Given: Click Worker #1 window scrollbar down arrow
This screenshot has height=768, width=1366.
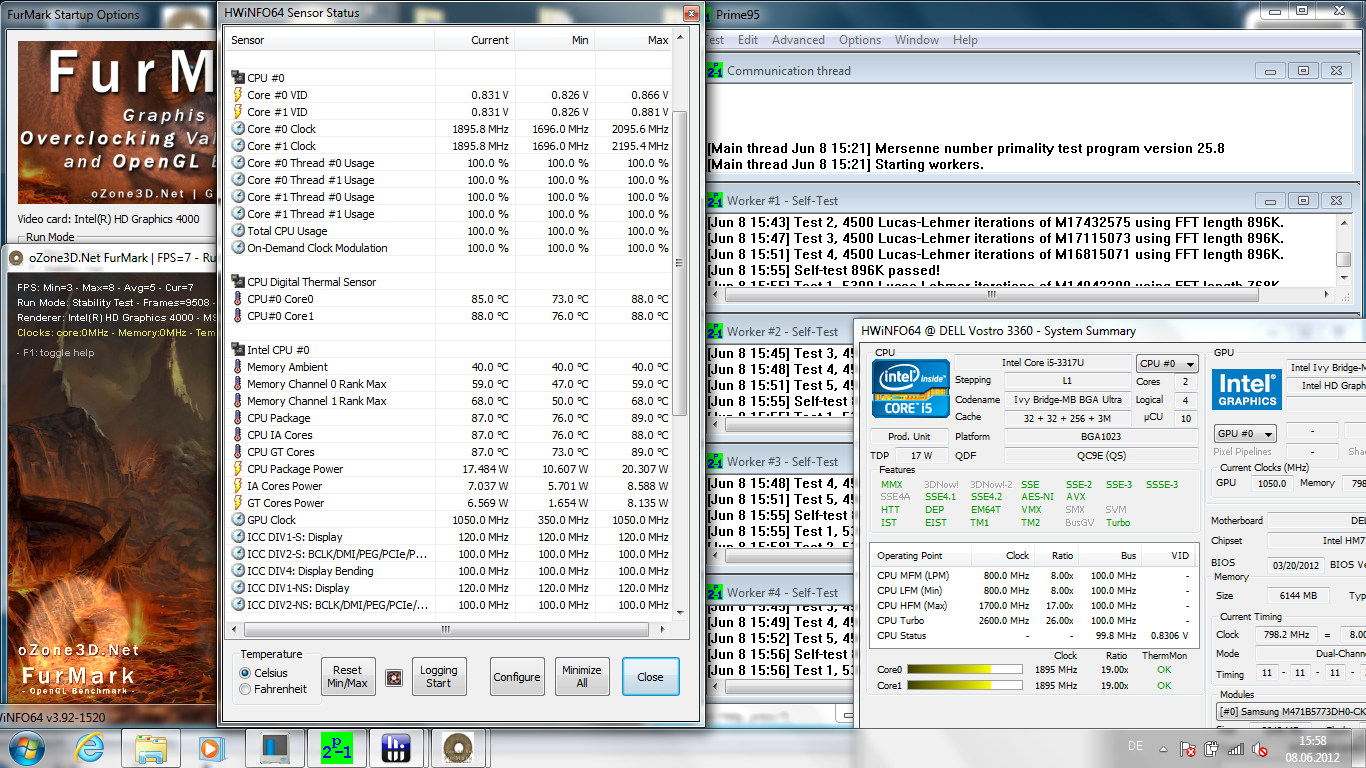Looking at the screenshot, I should pyautogui.click(x=1344, y=279).
